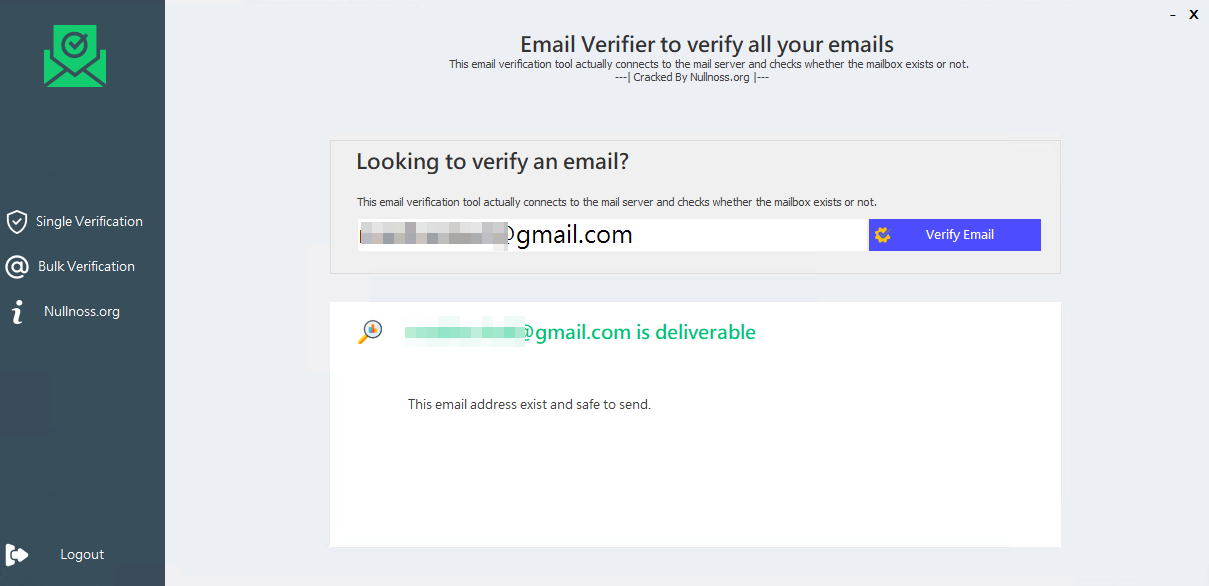
Task: Click the gear icon on Verify Email button
Action: (882, 235)
